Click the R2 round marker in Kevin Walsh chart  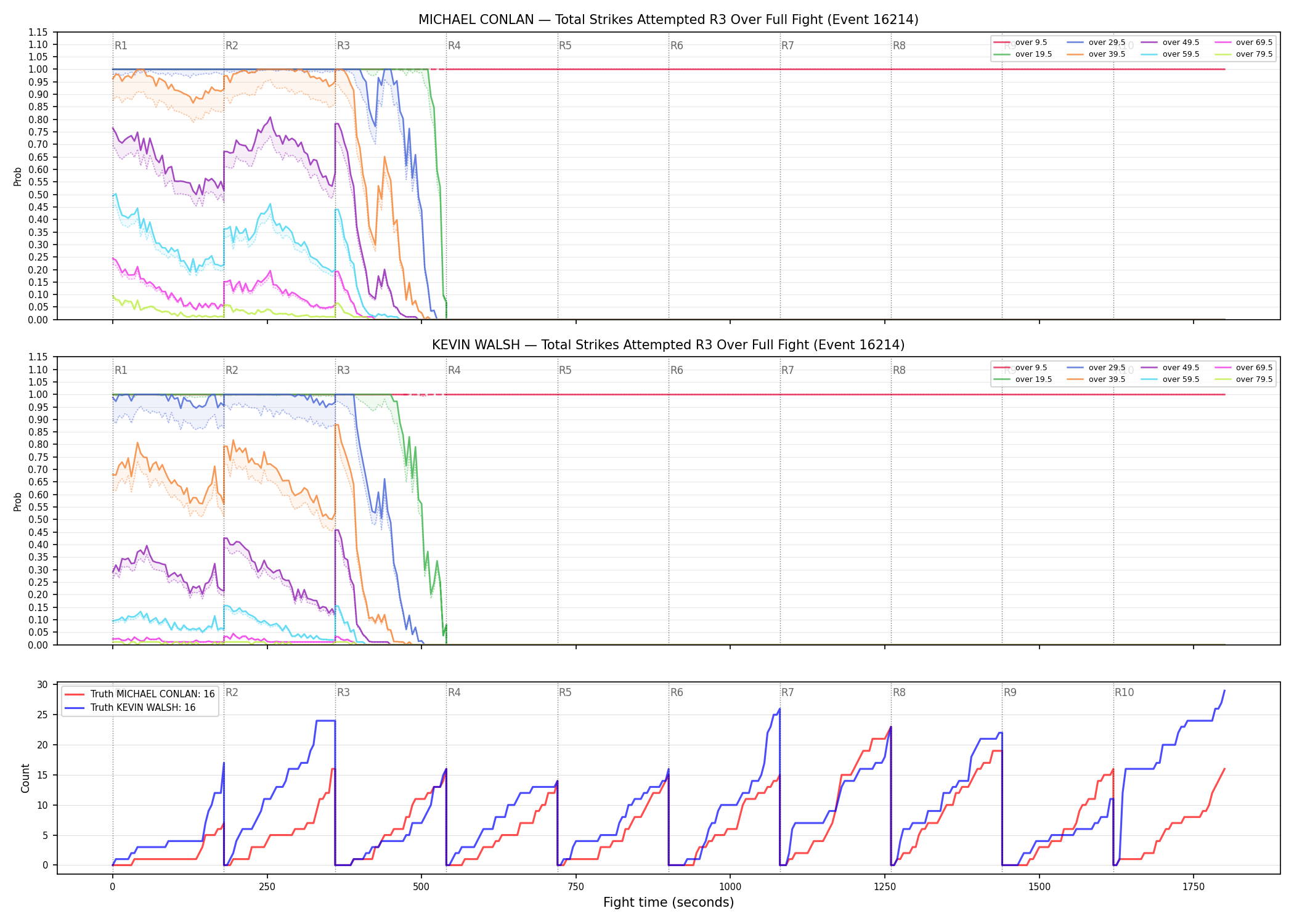[232, 370]
